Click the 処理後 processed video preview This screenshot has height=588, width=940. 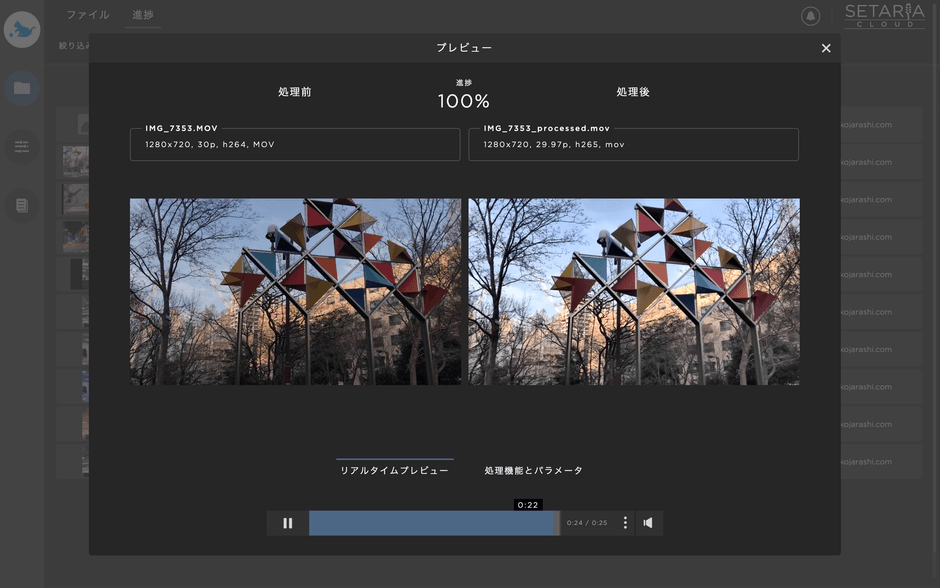click(x=633, y=291)
